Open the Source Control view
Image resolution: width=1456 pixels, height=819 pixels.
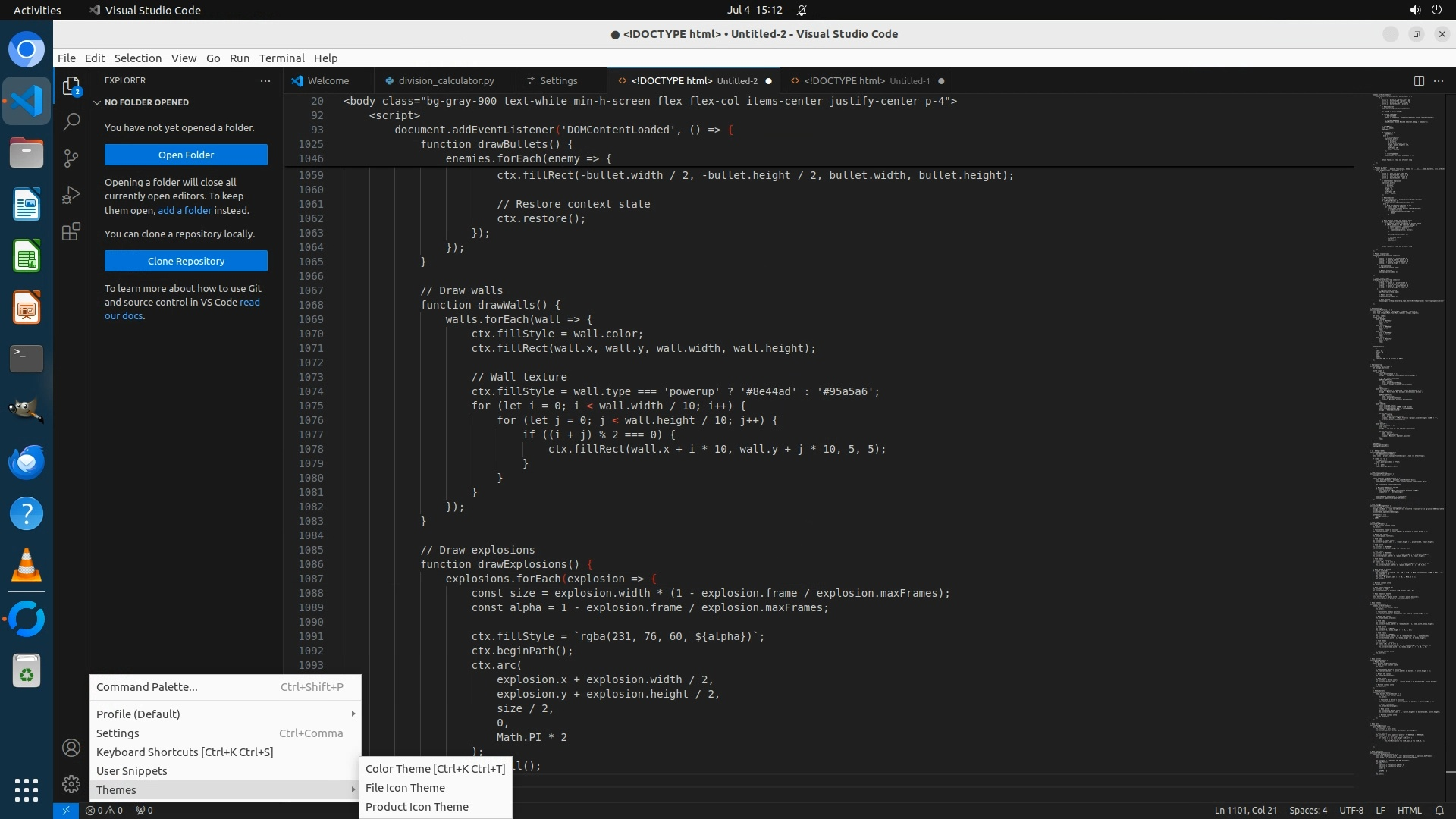[71, 158]
